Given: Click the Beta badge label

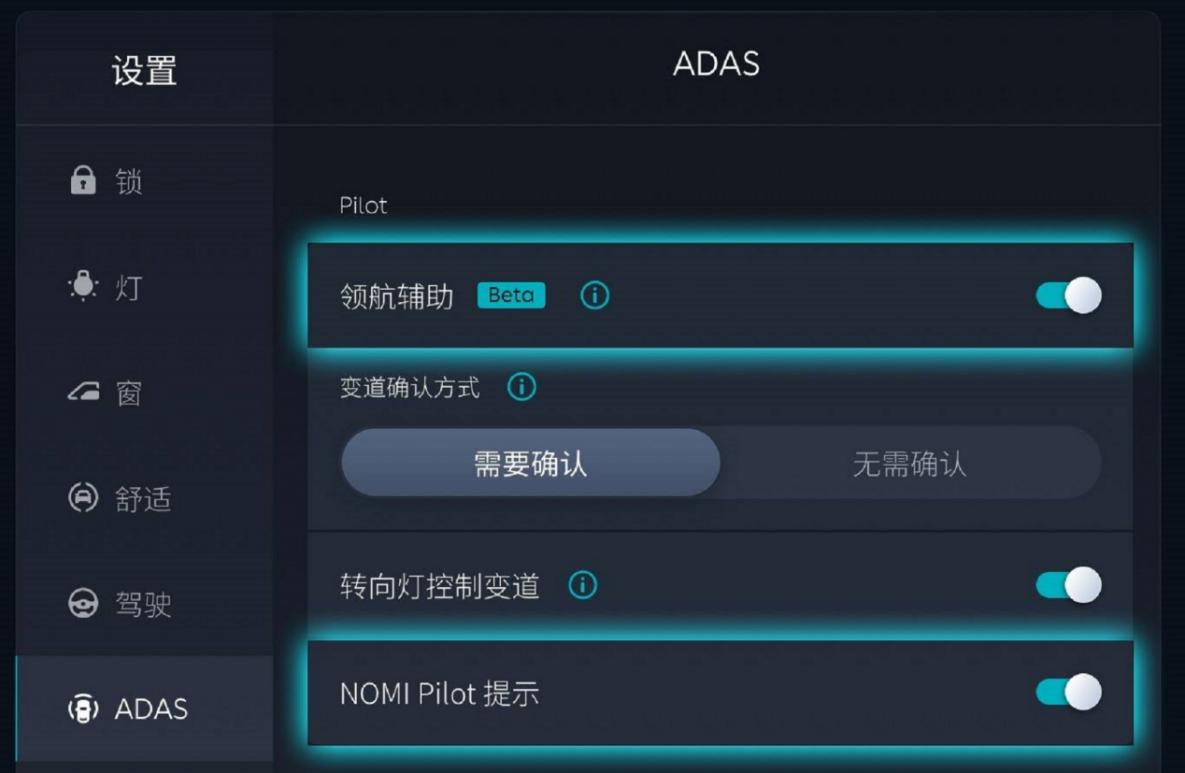Looking at the screenshot, I should click(x=511, y=295).
